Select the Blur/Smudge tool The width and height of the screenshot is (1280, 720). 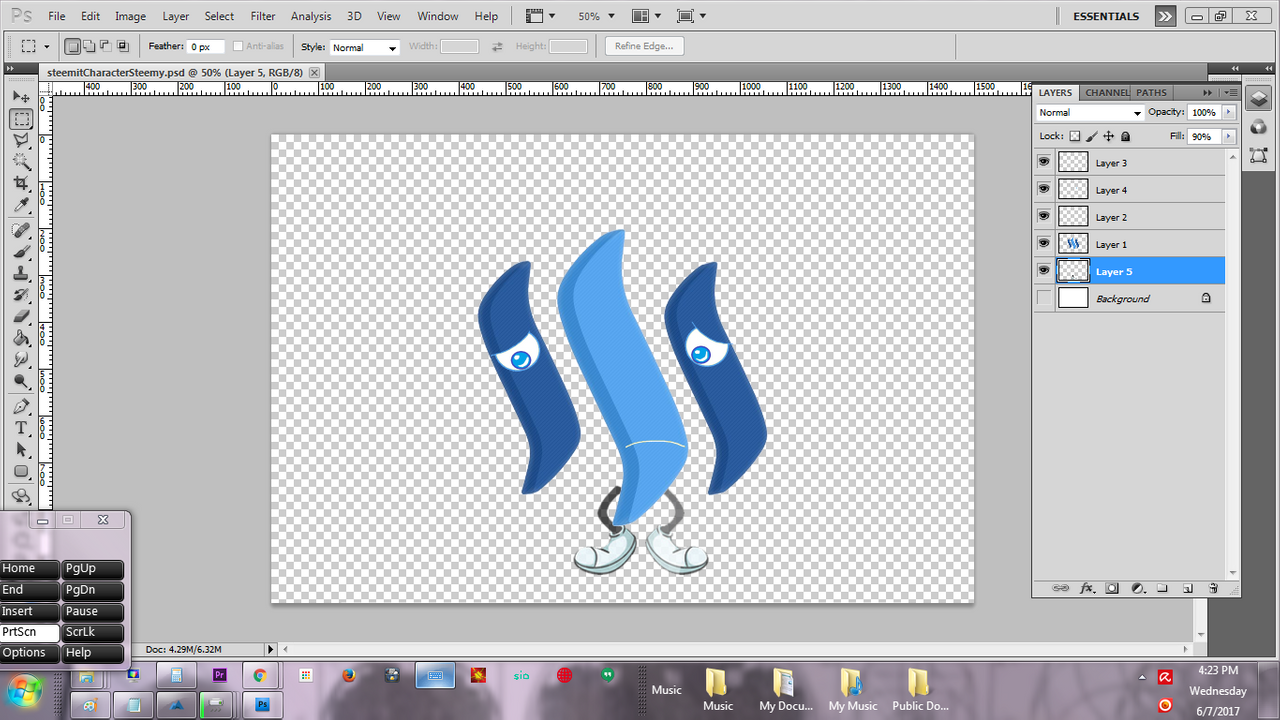(x=21, y=360)
